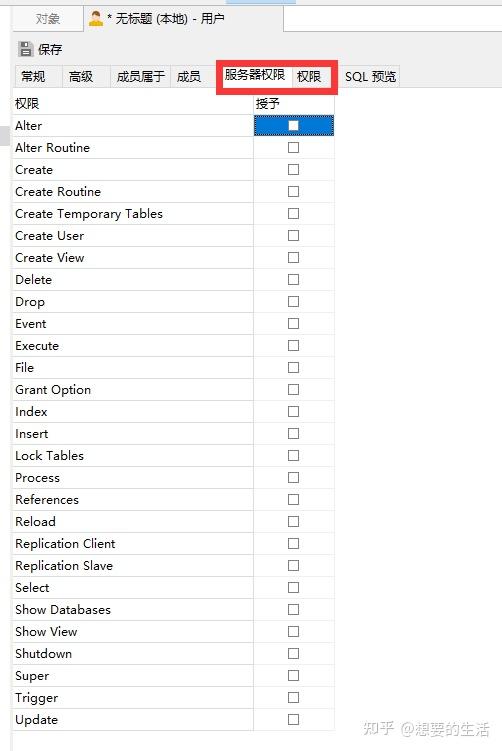Viewport: 502px width, 751px height.
Task: Click the 保存 button
Action: [40, 49]
